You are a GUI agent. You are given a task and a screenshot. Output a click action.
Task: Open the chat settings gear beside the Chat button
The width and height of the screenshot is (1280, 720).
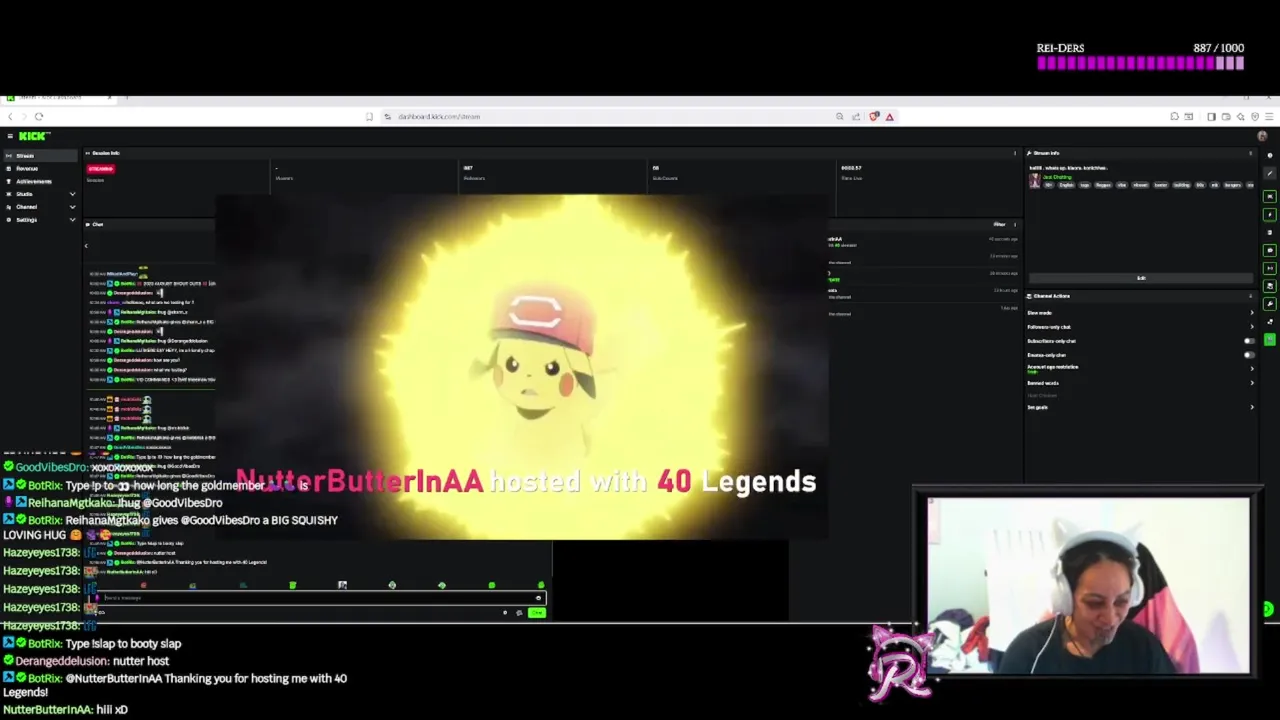(x=518, y=613)
